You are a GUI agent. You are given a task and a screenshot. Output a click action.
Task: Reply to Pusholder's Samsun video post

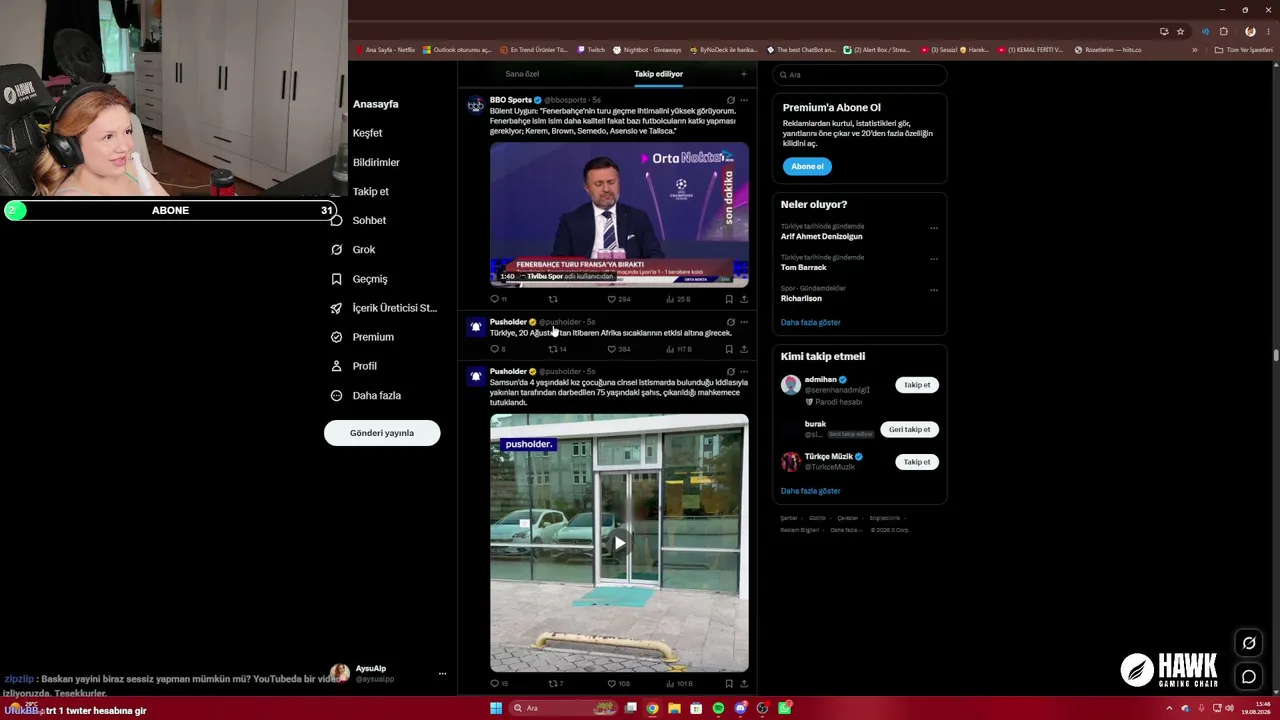coord(494,684)
